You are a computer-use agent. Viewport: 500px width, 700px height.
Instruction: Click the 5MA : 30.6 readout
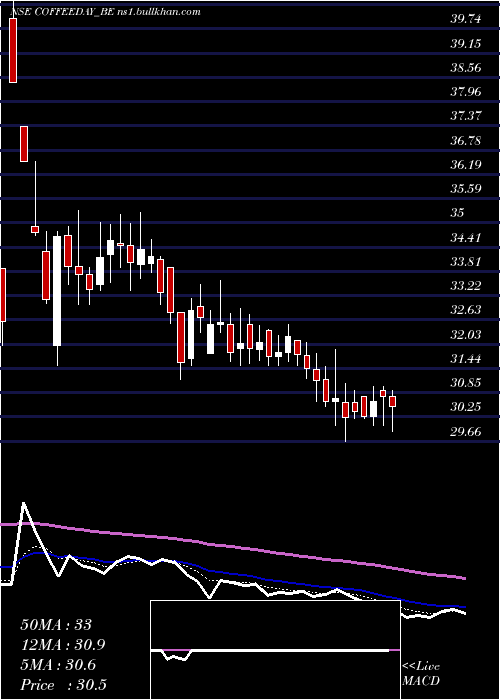tap(58, 665)
